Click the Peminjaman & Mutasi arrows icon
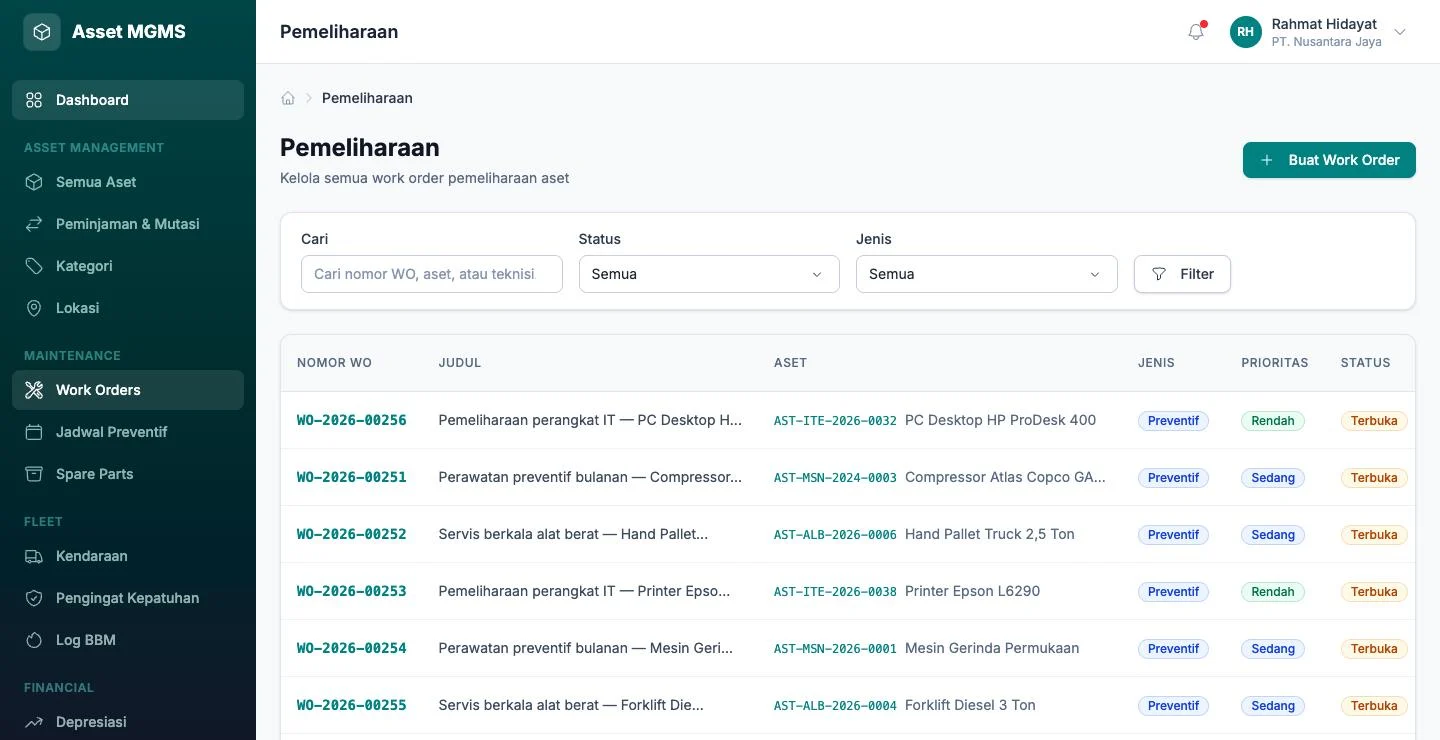The height and width of the screenshot is (740, 1440). pos(34,224)
